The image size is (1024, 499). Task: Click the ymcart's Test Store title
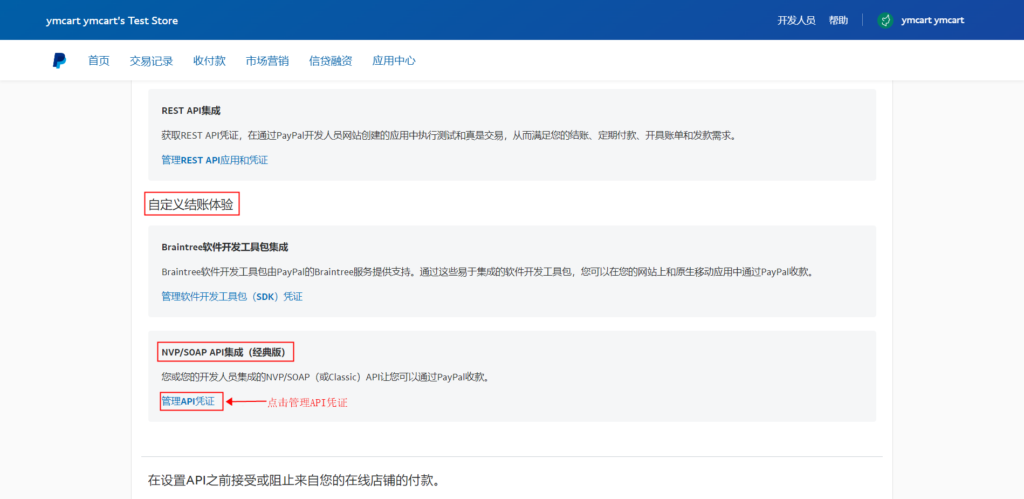(x=112, y=21)
